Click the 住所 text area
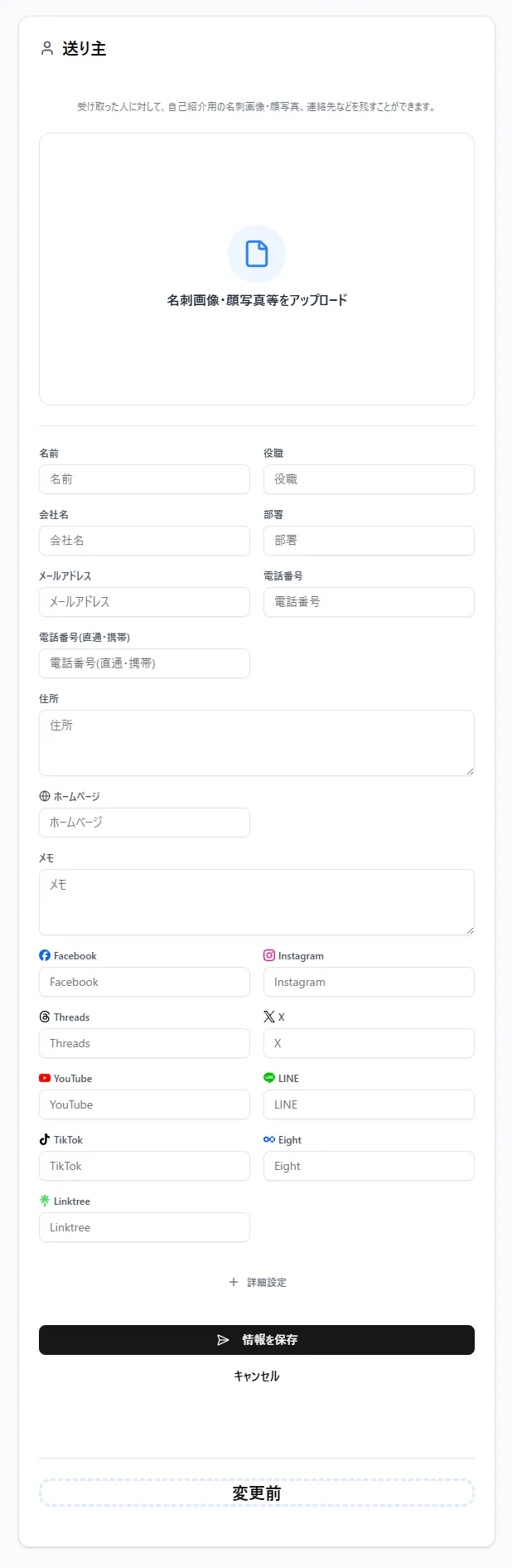 coord(256,743)
